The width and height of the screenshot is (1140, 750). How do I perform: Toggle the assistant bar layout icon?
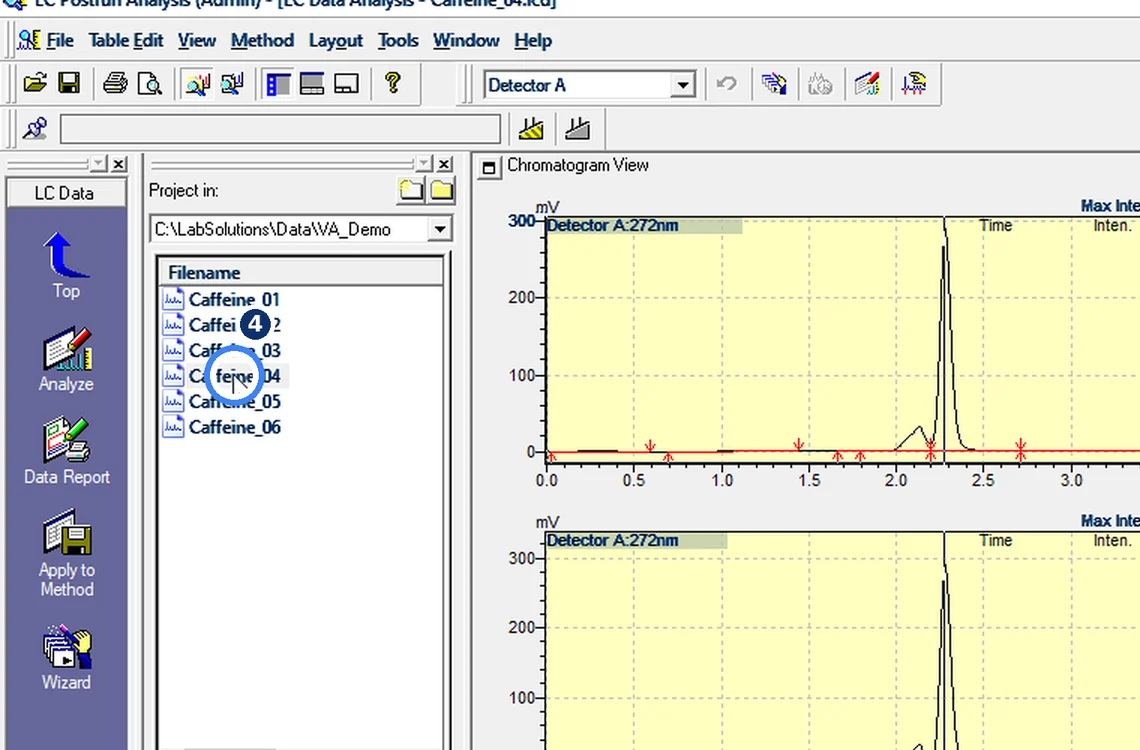click(278, 84)
